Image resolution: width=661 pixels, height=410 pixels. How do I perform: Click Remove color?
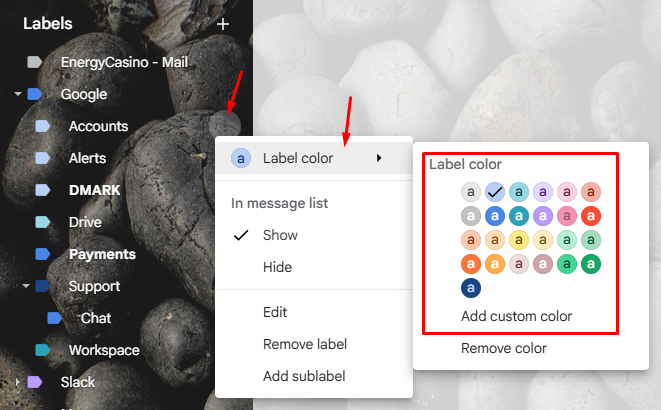[x=504, y=348]
